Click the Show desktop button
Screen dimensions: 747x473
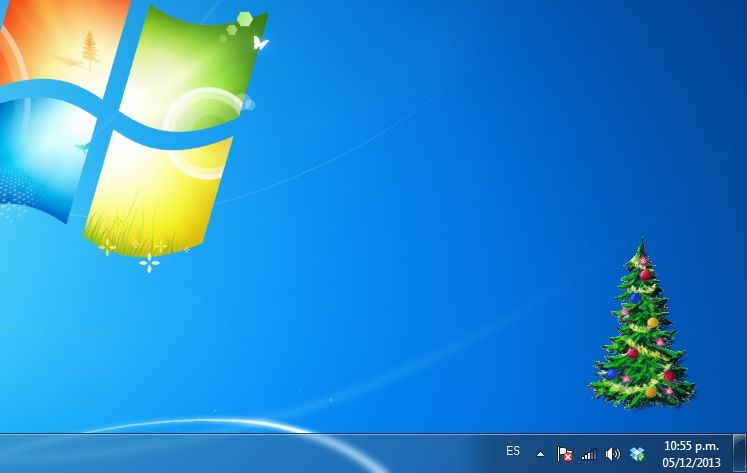click(739, 453)
